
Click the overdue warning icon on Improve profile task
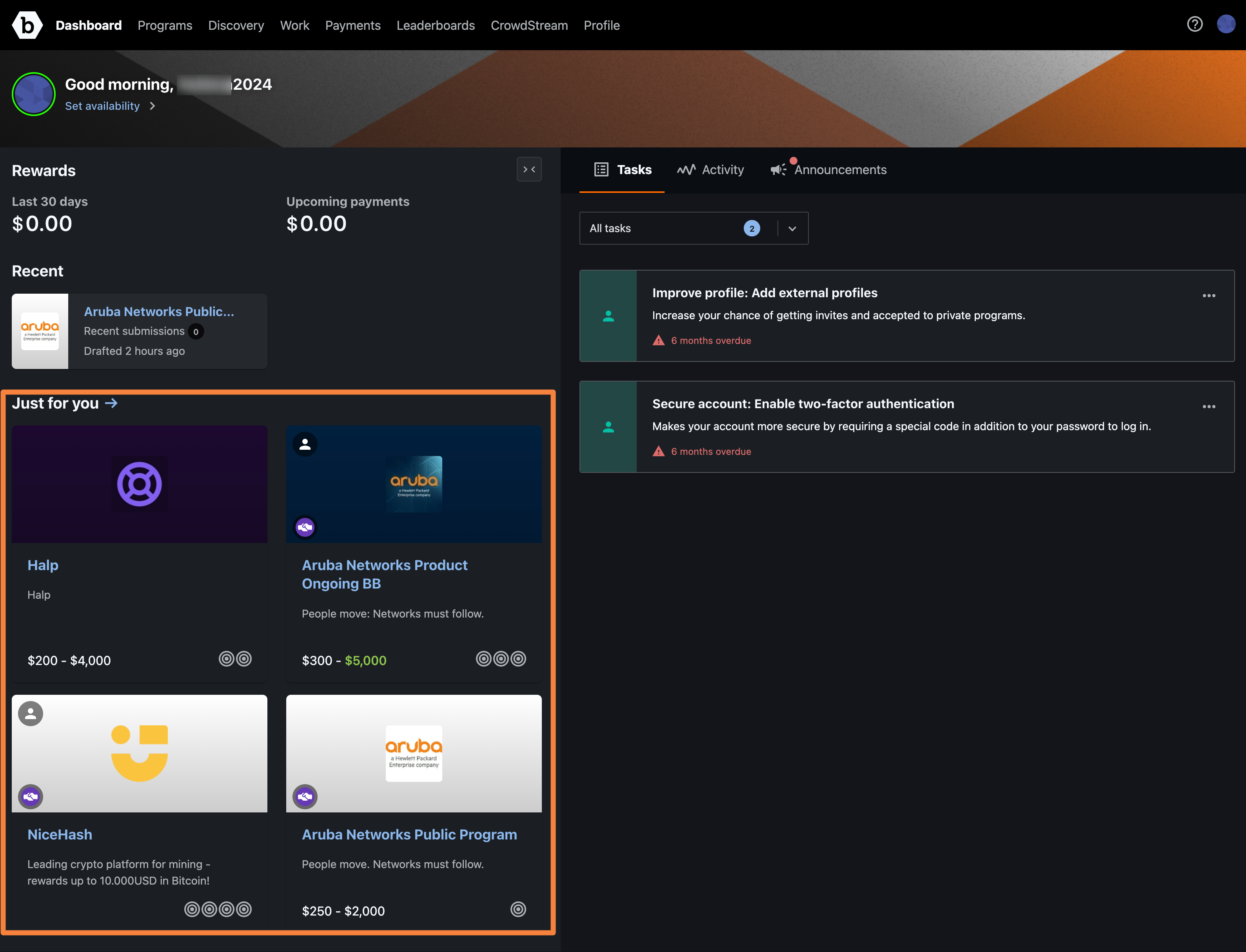pyautogui.click(x=658, y=341)
